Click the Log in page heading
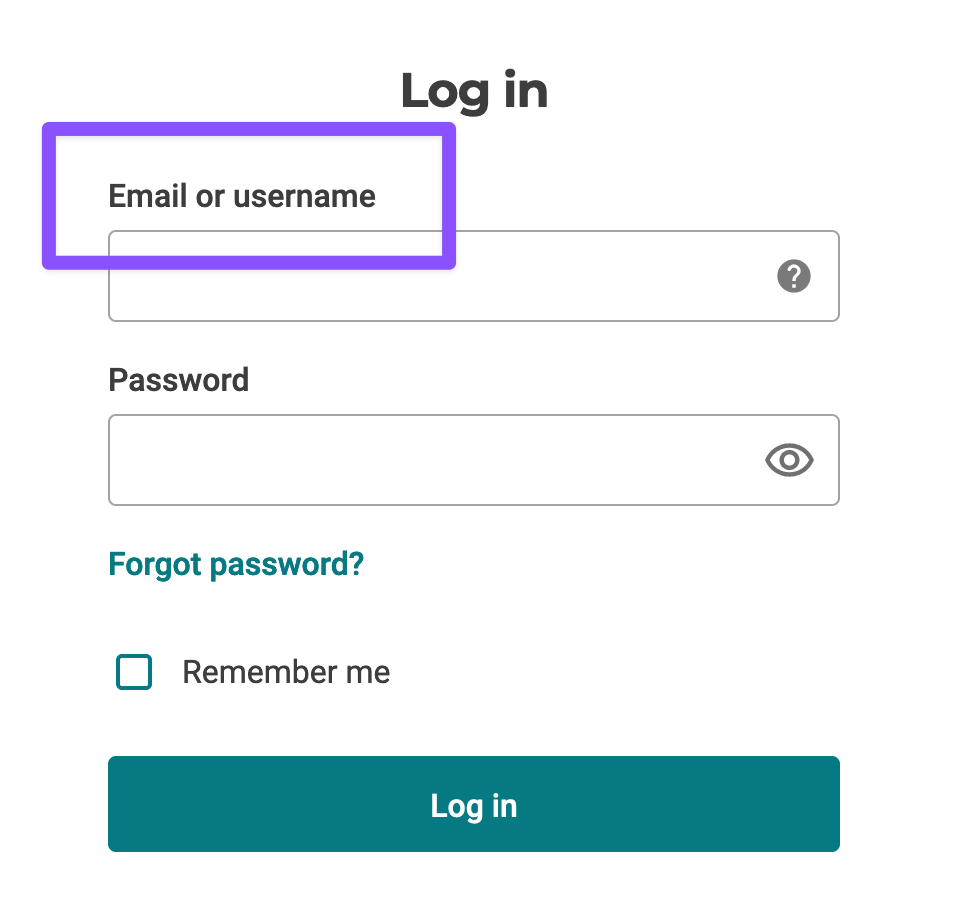Screen dimensions: 968x918 474,91
